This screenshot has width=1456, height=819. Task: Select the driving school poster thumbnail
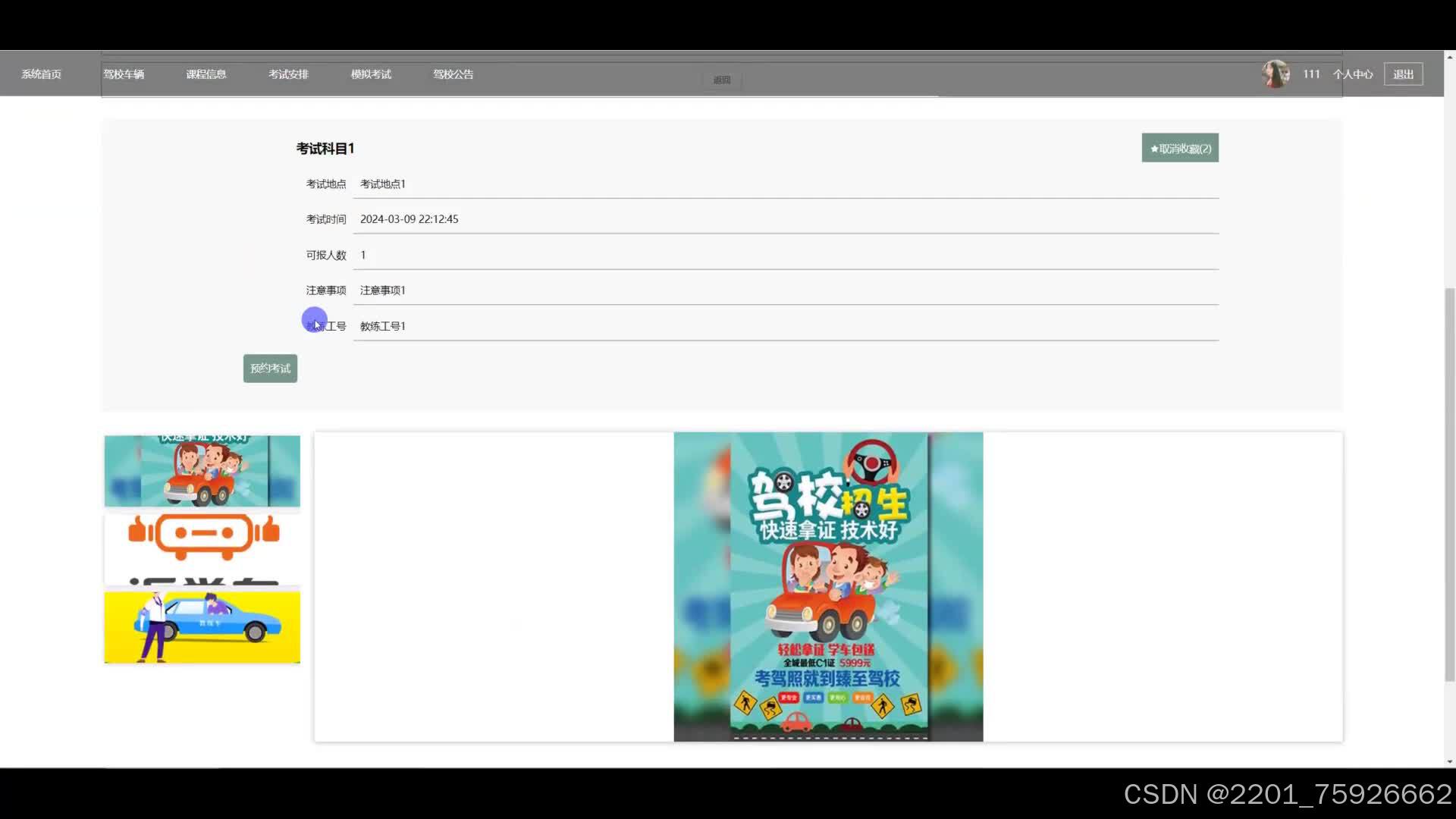click(x=202, y=471)
